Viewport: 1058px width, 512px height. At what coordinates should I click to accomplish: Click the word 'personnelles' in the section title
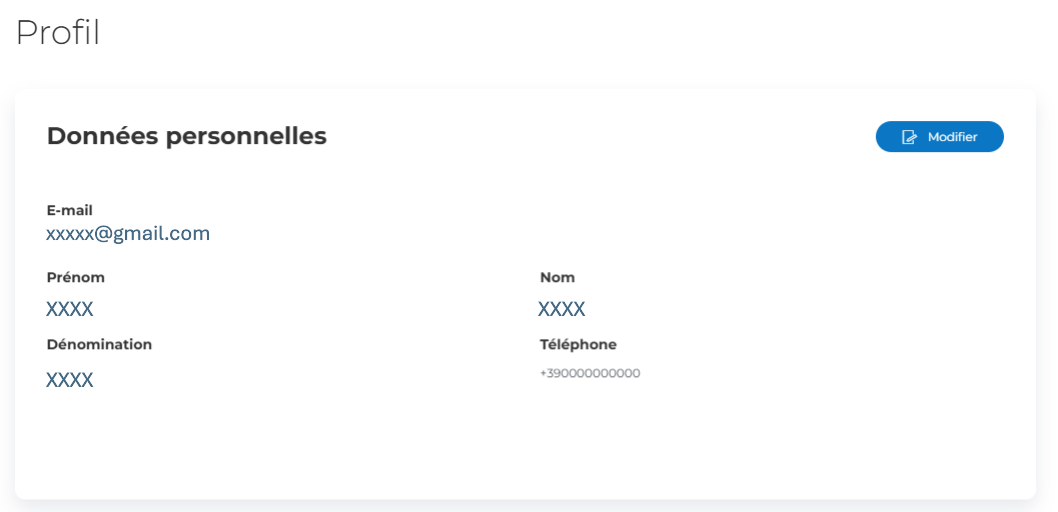click(x=246, y=137)
